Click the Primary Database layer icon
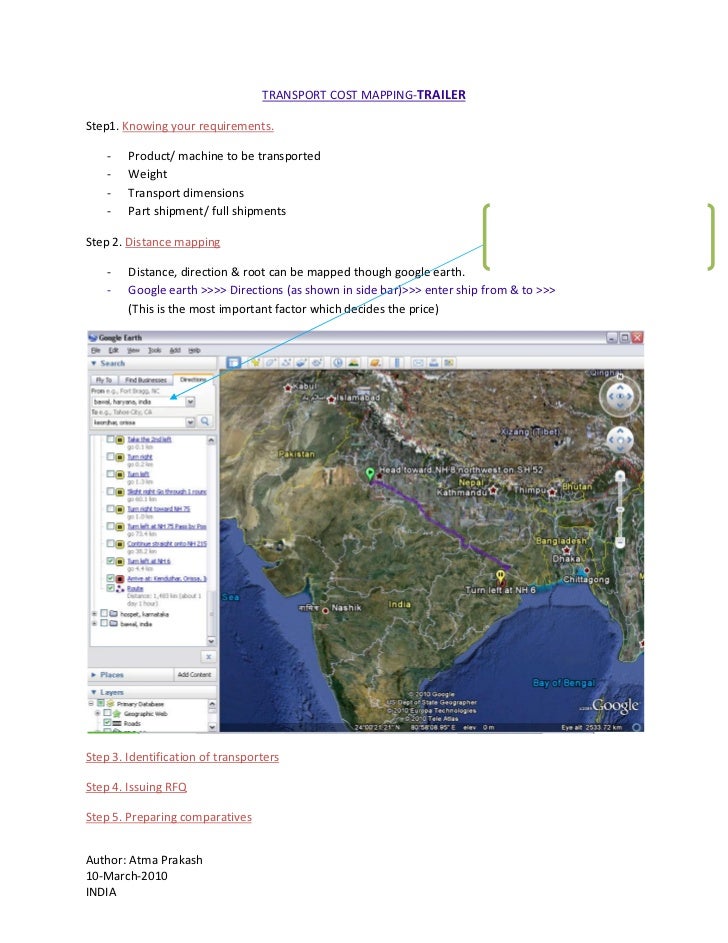Screen dimensions: 728x943 click(110, 703)
